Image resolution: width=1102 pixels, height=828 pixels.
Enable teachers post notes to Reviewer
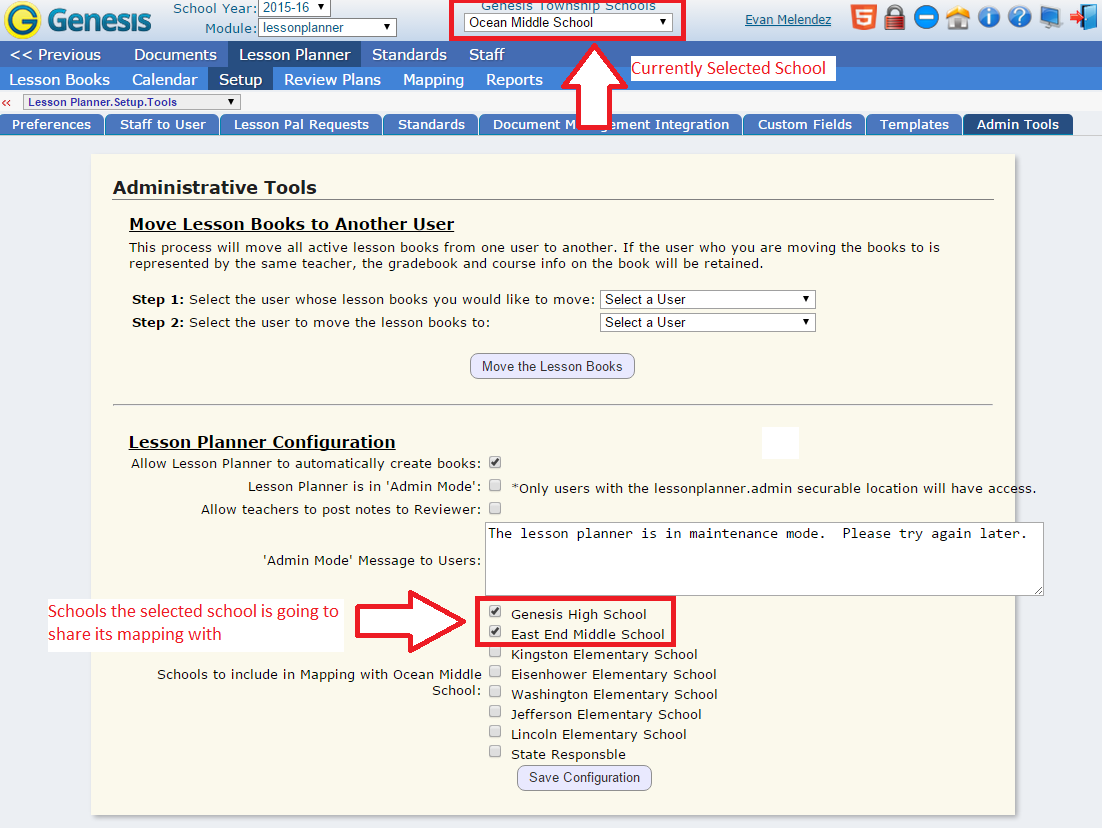[495, 508]
